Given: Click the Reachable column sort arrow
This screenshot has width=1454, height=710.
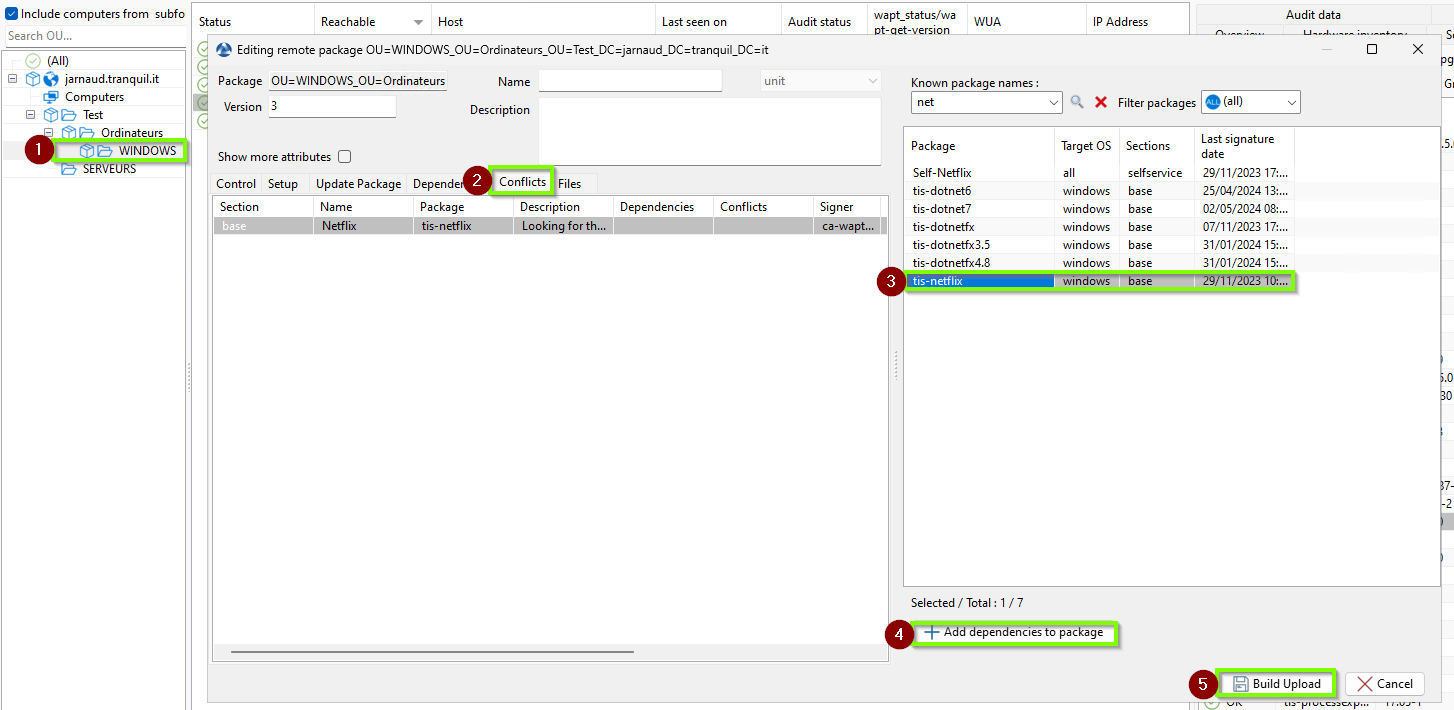Looking at the screenshot, I should point(419,22).
